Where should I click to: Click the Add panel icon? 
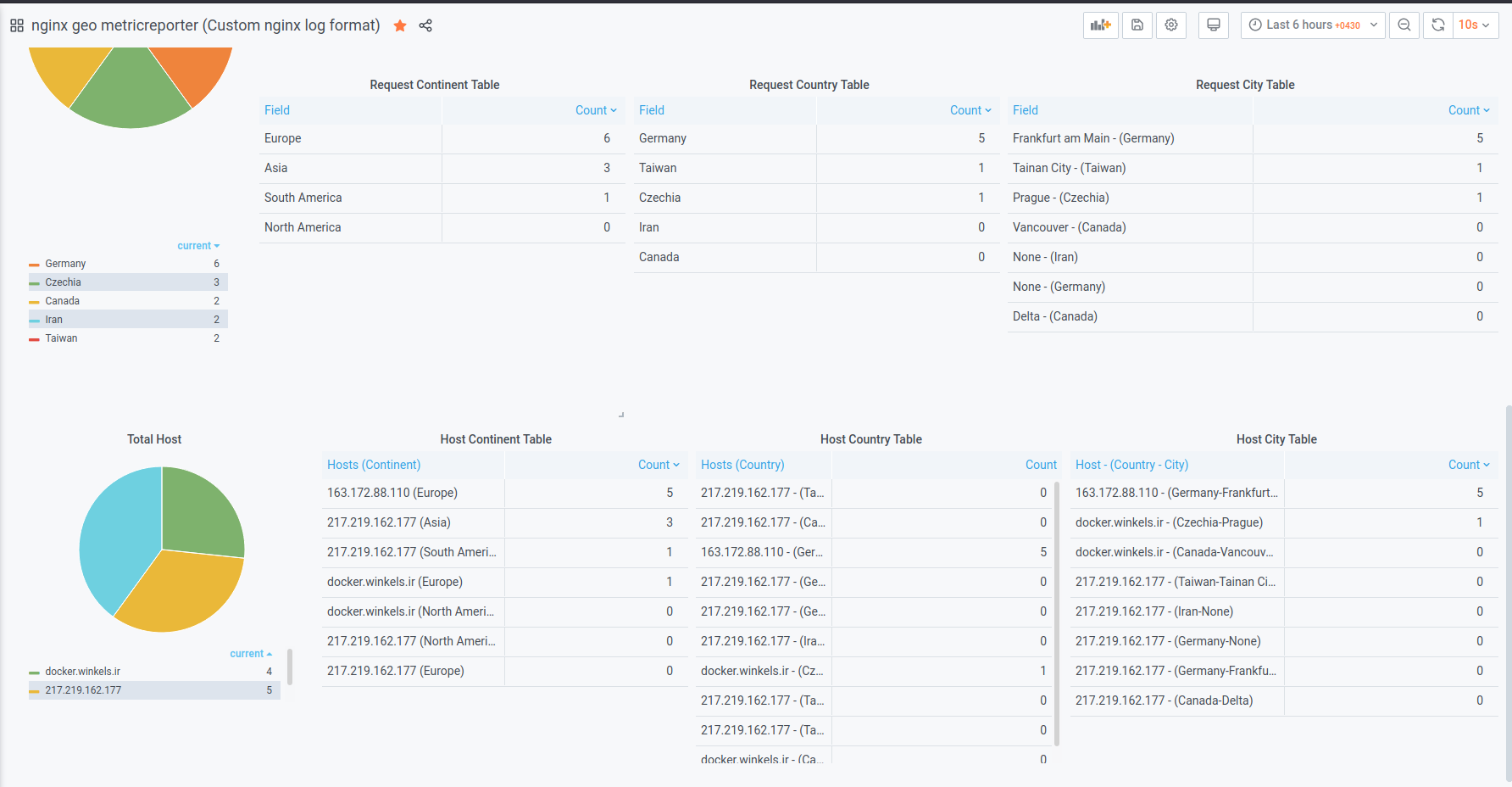point(1100,25)
